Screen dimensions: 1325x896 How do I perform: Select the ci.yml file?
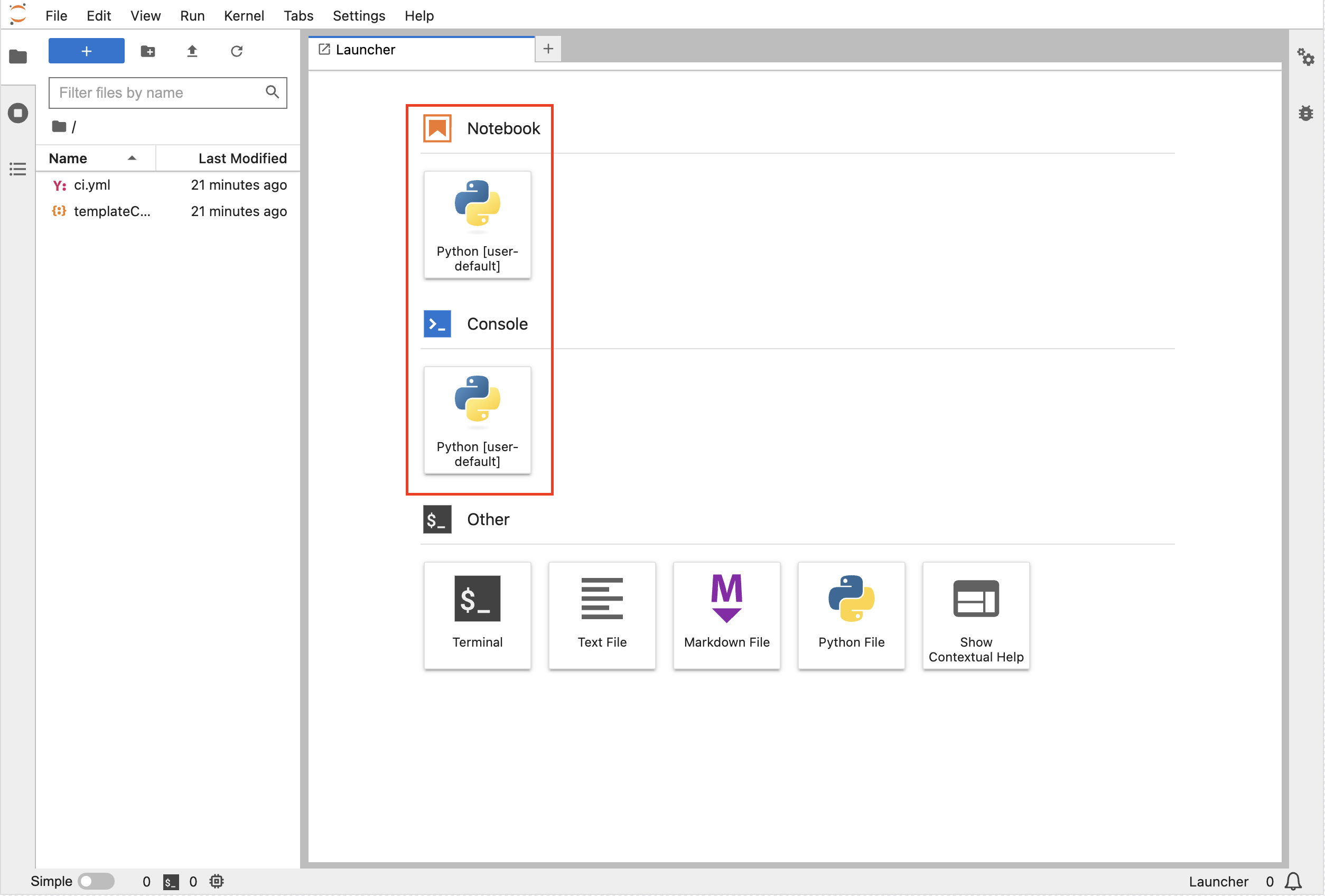(168, 185)
